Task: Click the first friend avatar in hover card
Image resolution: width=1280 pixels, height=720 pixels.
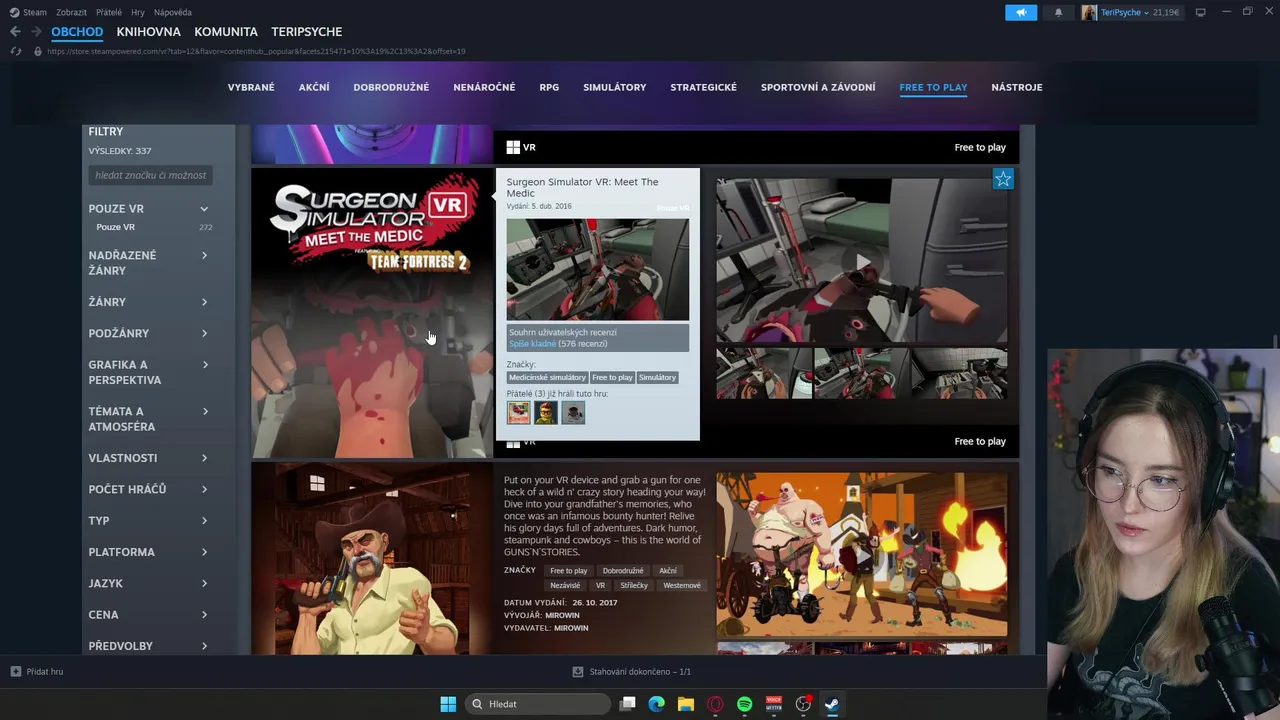Action: 518,412
